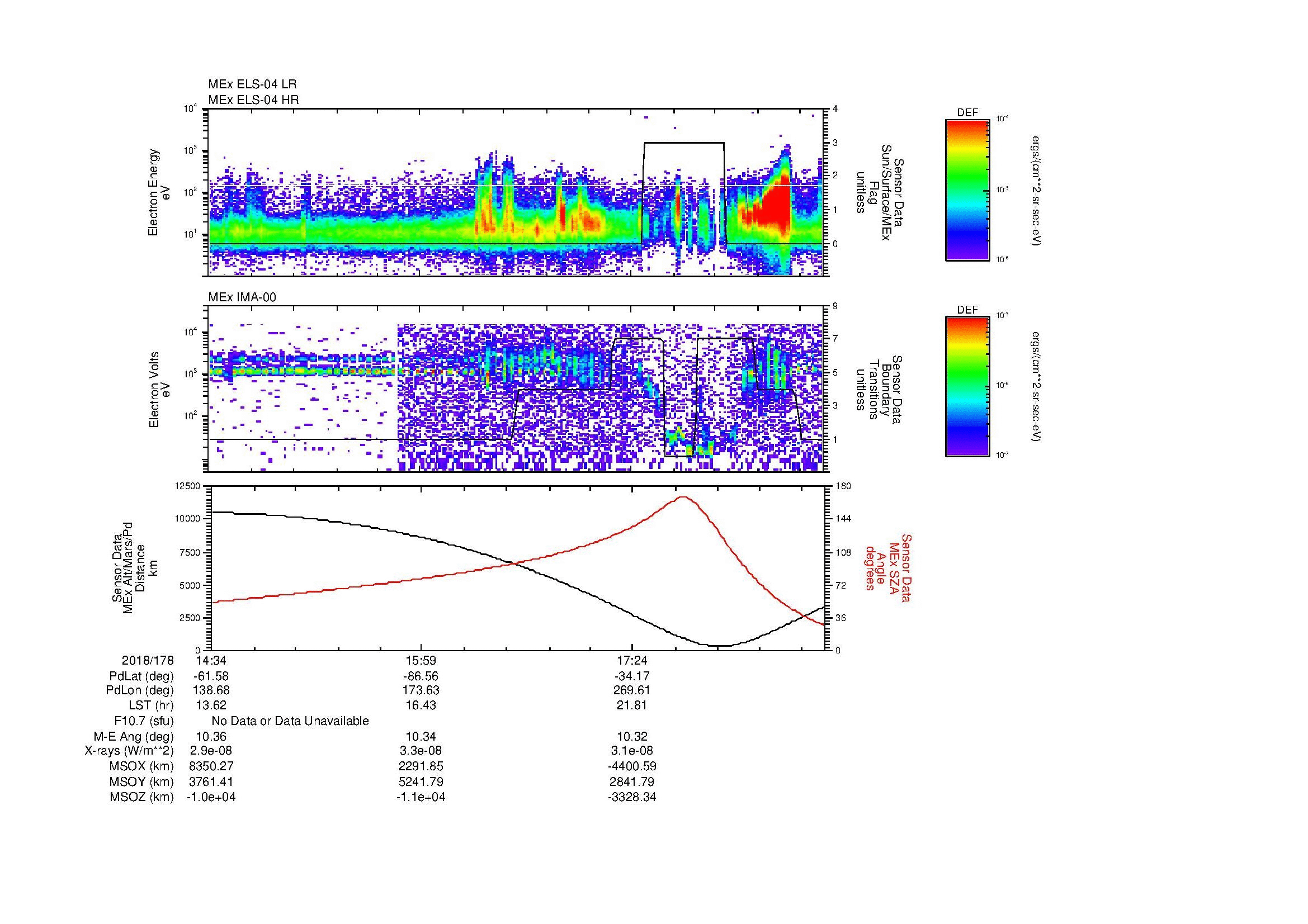Screen dimensions: 1308x924
Task: Click the 'F10.7 (sfu)' row label
Action: [144, 721]
